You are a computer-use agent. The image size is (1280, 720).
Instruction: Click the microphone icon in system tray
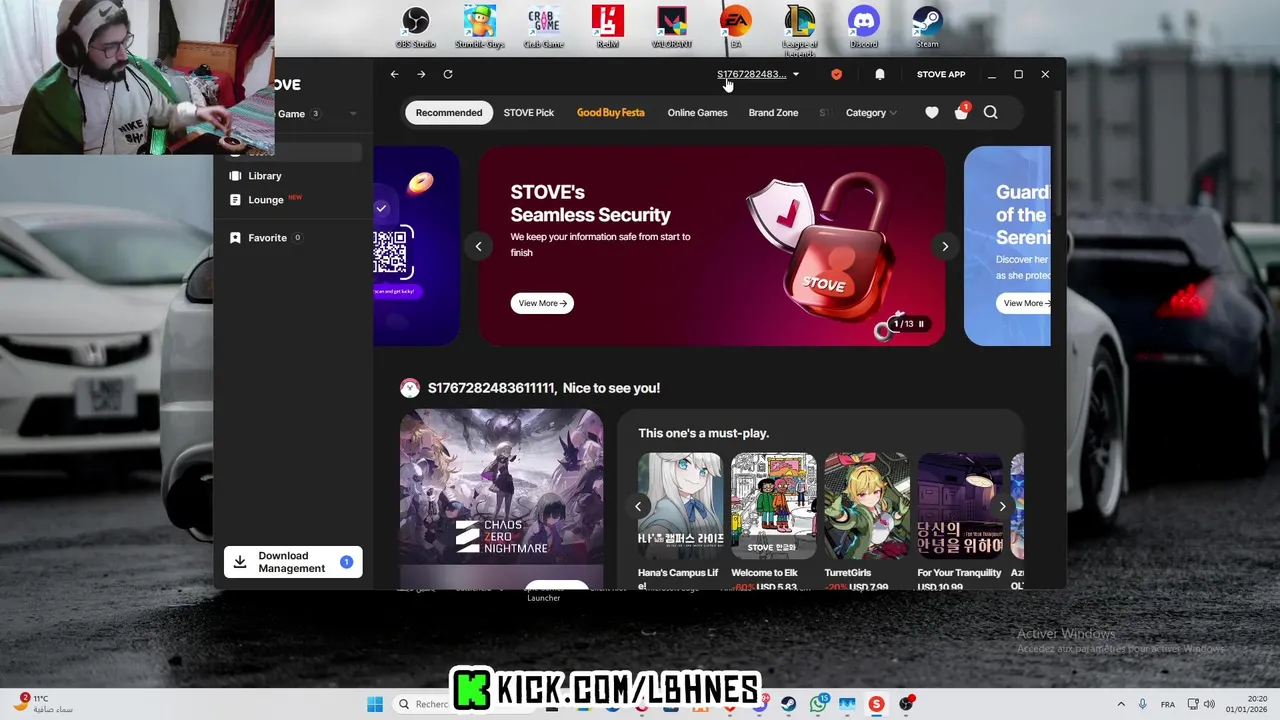[x=1144, y=704]
